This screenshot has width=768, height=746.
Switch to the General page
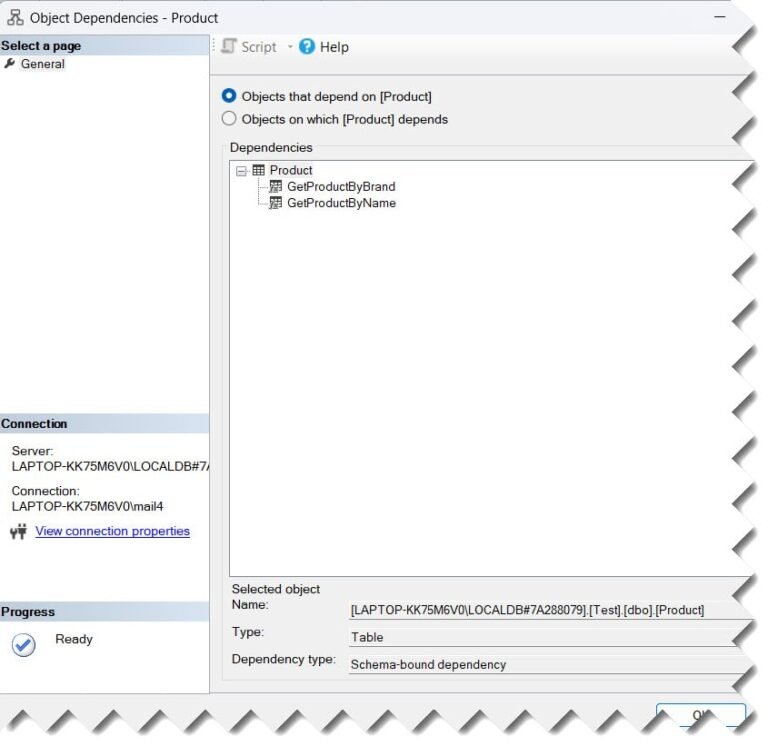click(42, 64)
